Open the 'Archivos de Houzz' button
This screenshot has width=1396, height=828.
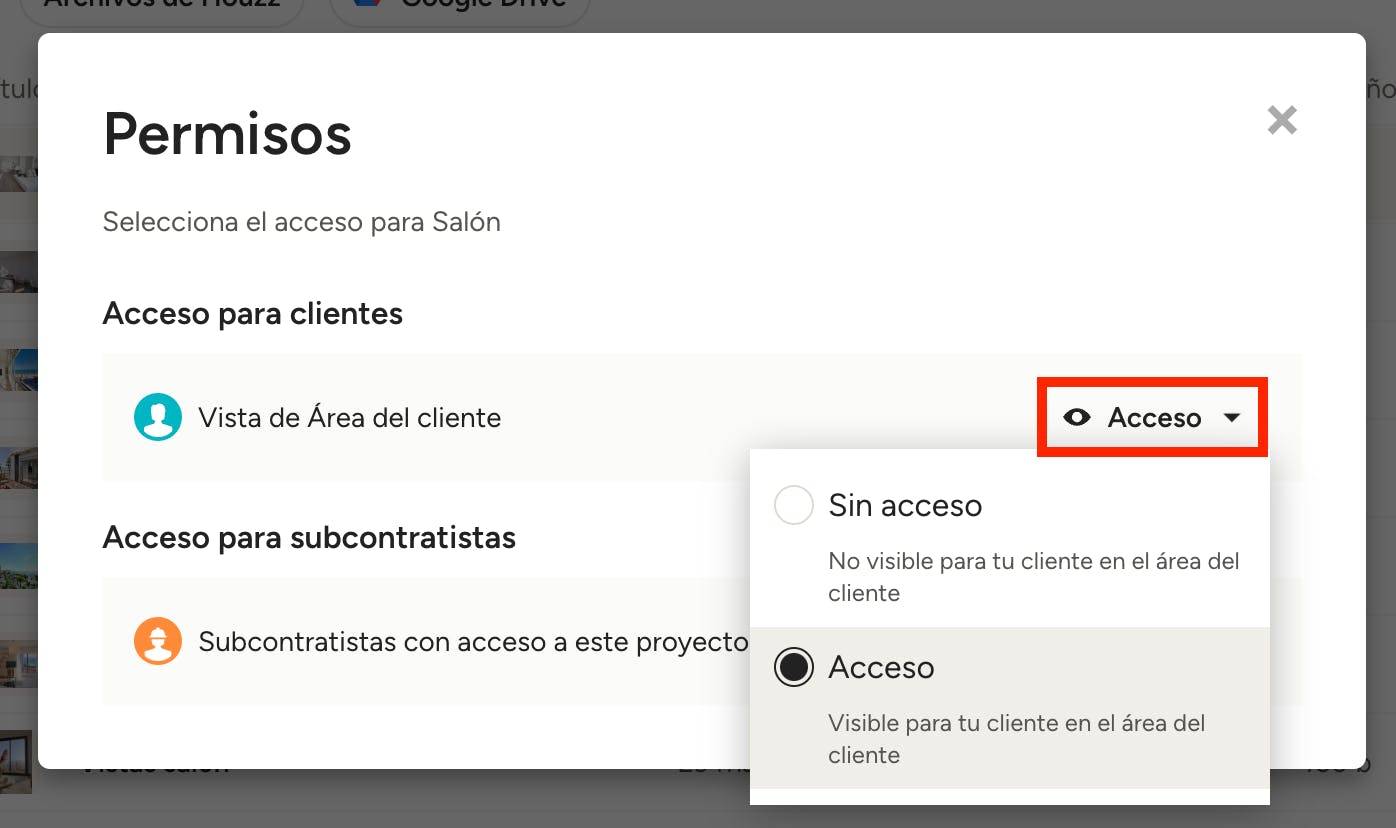coord(162,6)
